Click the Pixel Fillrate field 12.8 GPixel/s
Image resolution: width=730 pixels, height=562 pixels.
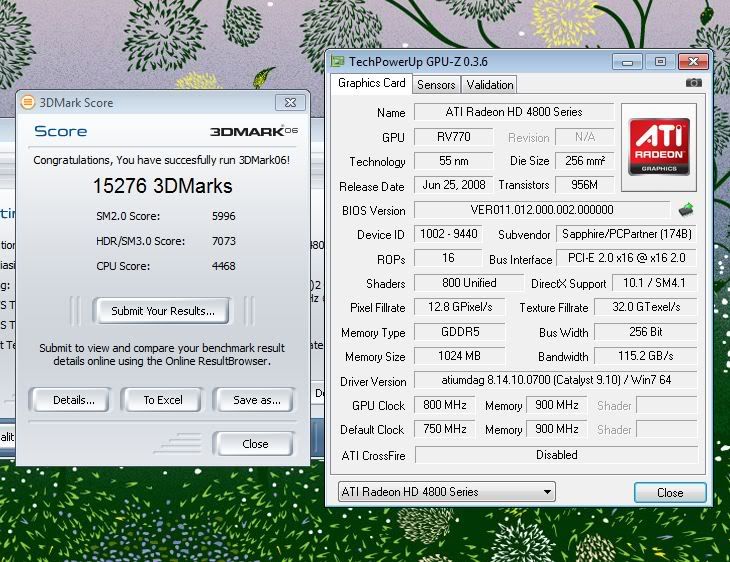(x=460, y=307)
